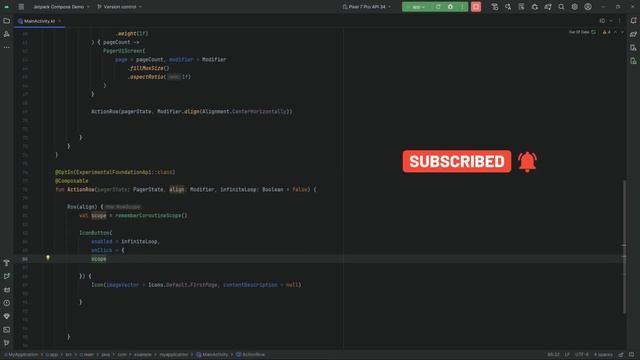Click the @Composable annotation in code
Viewport: 640px width, 360px height.
[x=71, y=181]
